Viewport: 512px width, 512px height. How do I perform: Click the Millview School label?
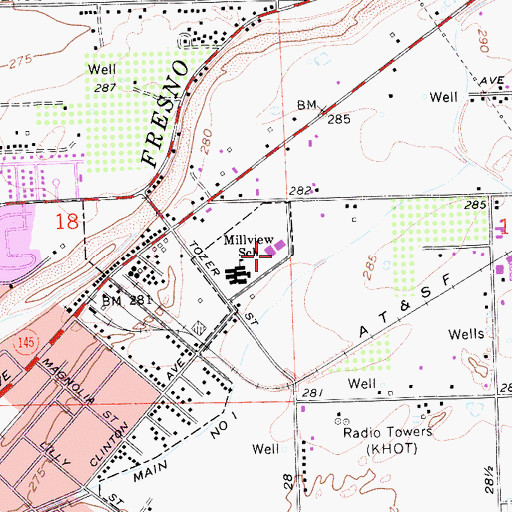(x=248, y=245)
